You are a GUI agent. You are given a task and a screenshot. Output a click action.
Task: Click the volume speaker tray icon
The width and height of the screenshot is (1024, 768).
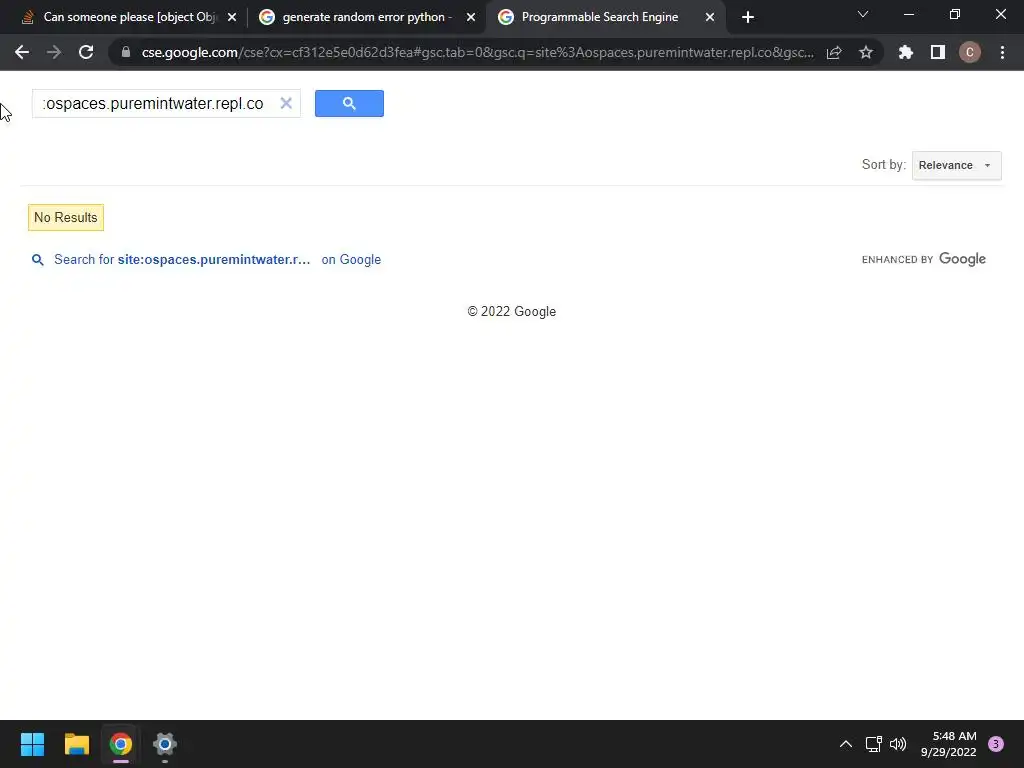click(898, 744)
